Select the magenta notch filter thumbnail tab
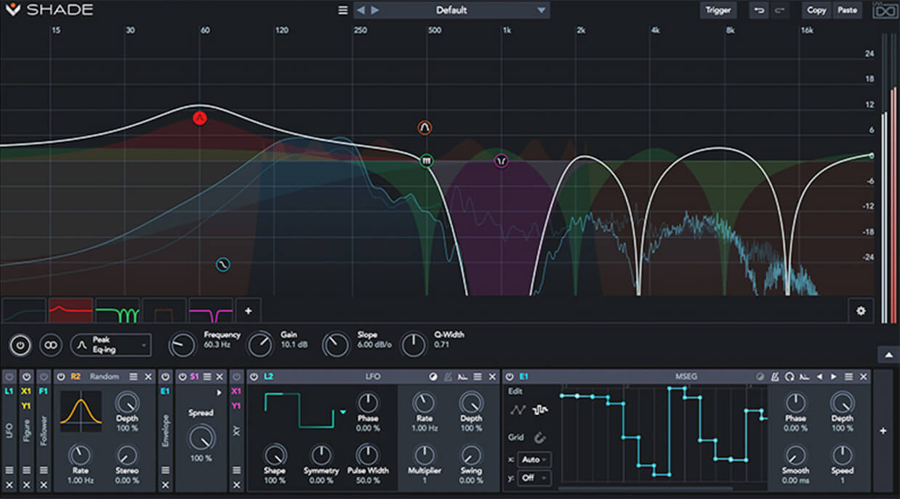900x499 pixels. click(x=211, y=311)
